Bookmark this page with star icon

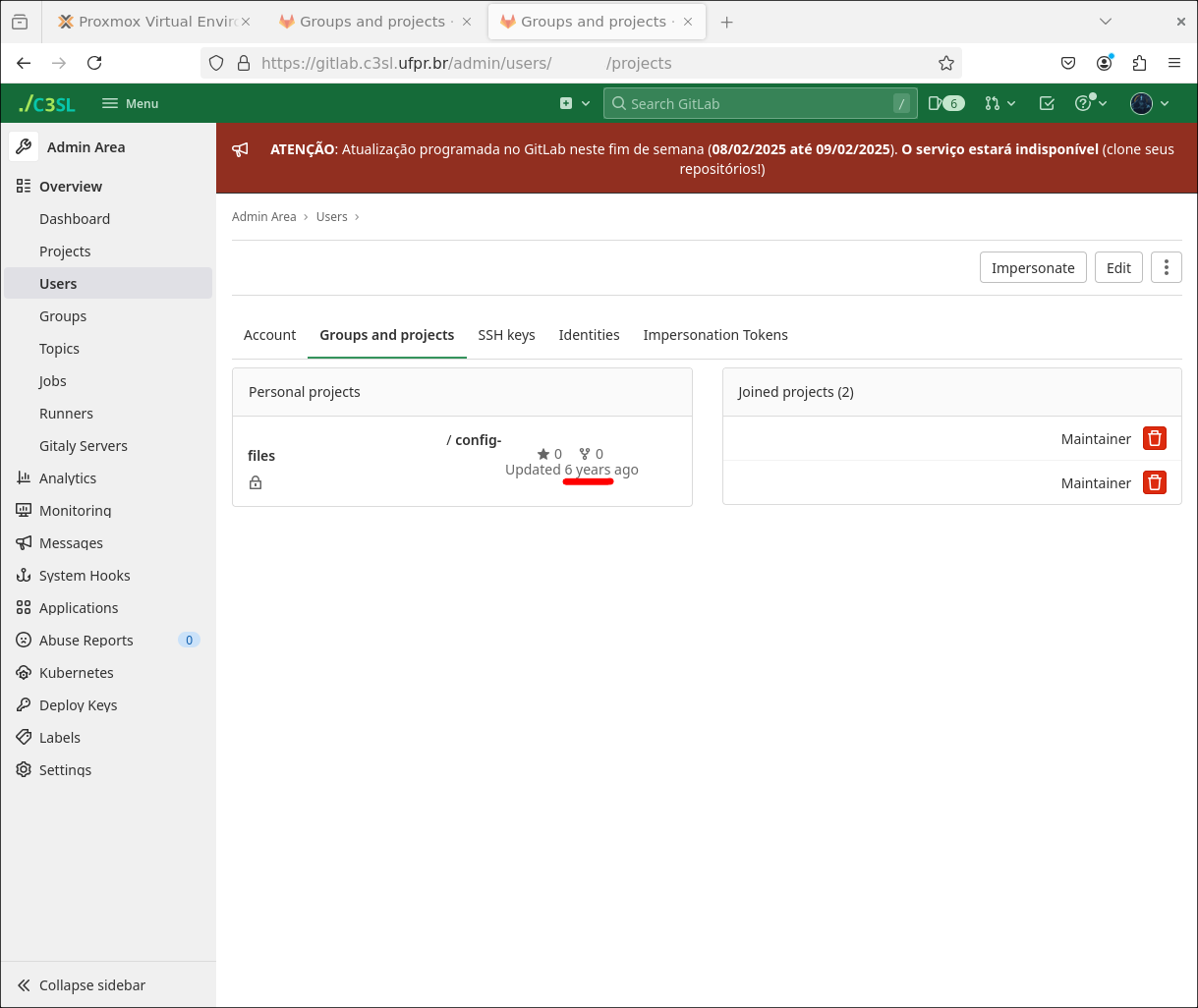945,63
